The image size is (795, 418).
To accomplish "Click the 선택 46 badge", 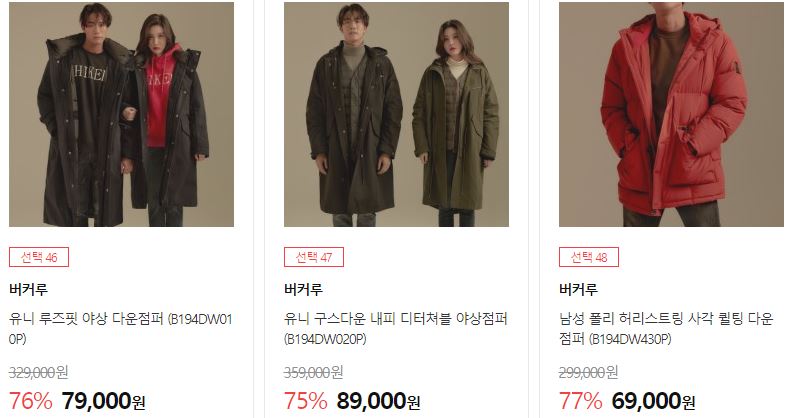I will (x=39, y=257).
